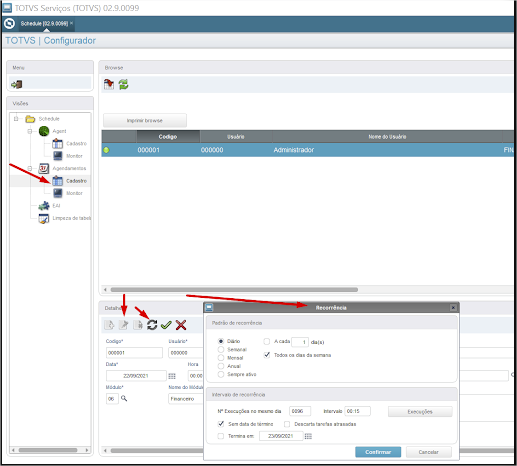
Task: Click the recurrence arrows icon
Action: [152, 325]
